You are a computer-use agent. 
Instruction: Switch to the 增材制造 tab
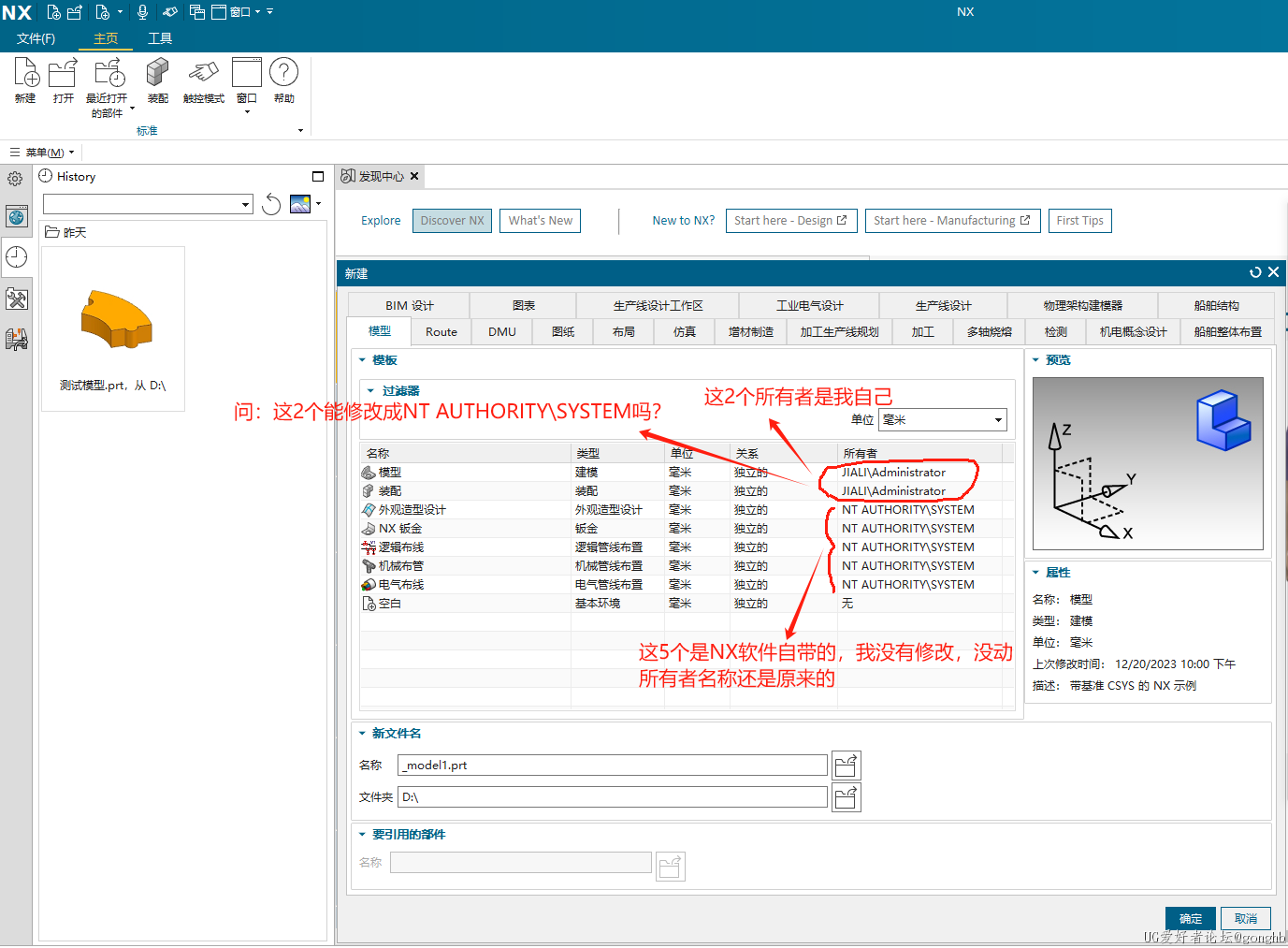click(x=751, y=332)
